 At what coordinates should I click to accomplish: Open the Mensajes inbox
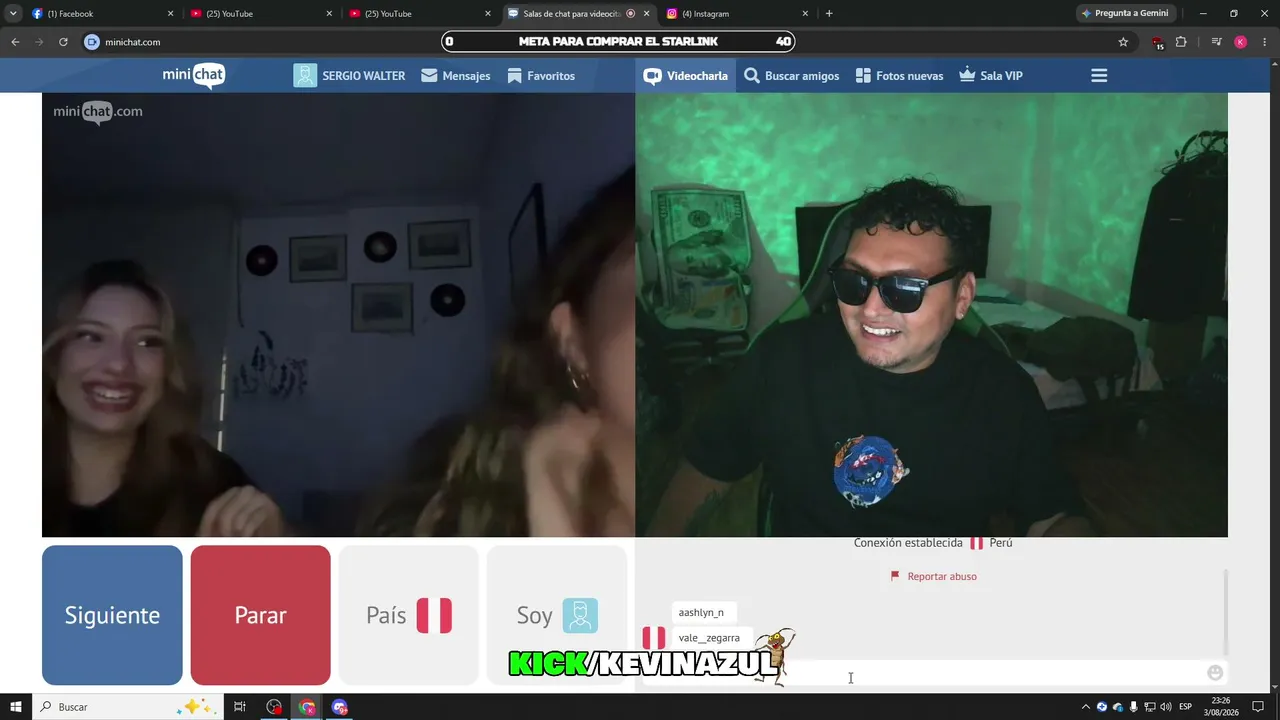(456, 76)
